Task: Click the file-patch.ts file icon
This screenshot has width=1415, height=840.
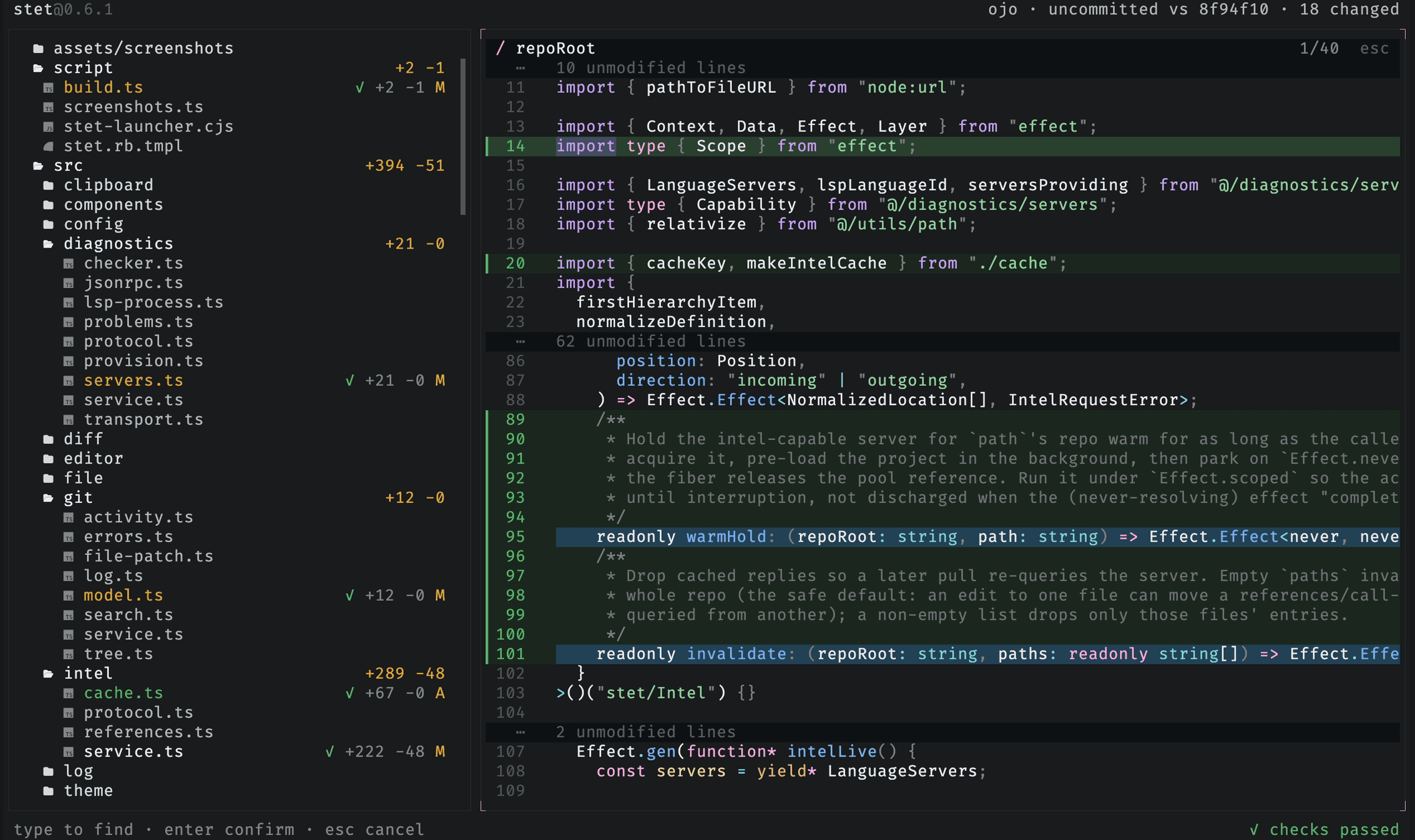Action: pos(69,556)
